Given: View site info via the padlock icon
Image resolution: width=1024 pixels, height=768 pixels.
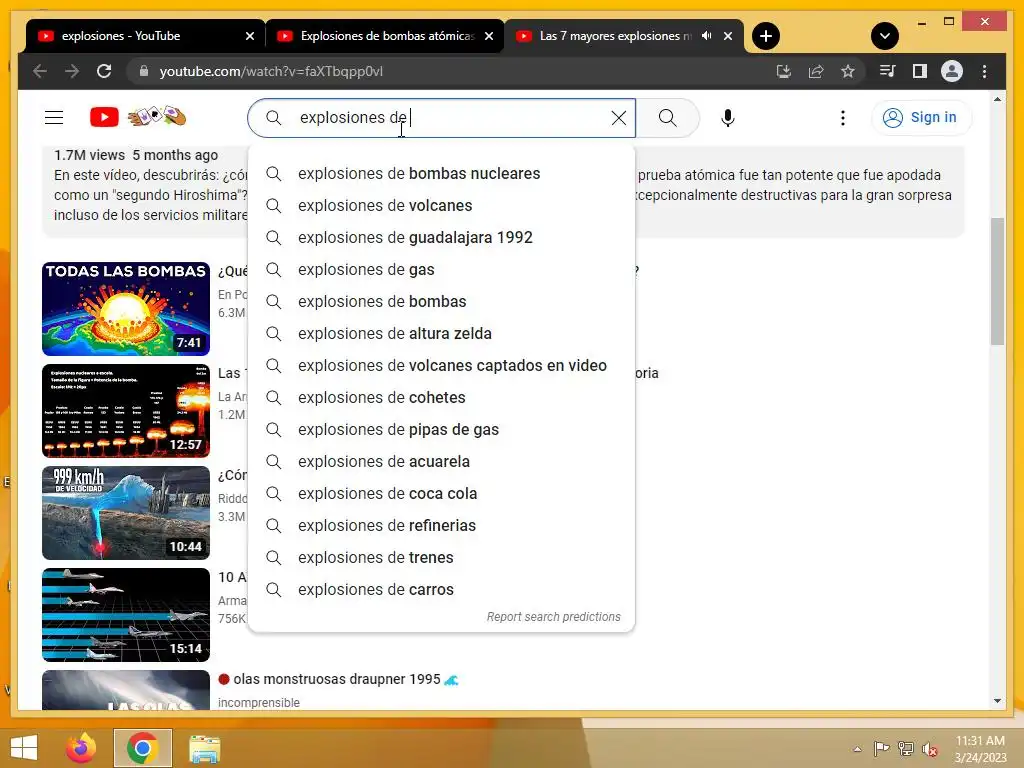Looking at the screenshot, I should click(144, 71).
